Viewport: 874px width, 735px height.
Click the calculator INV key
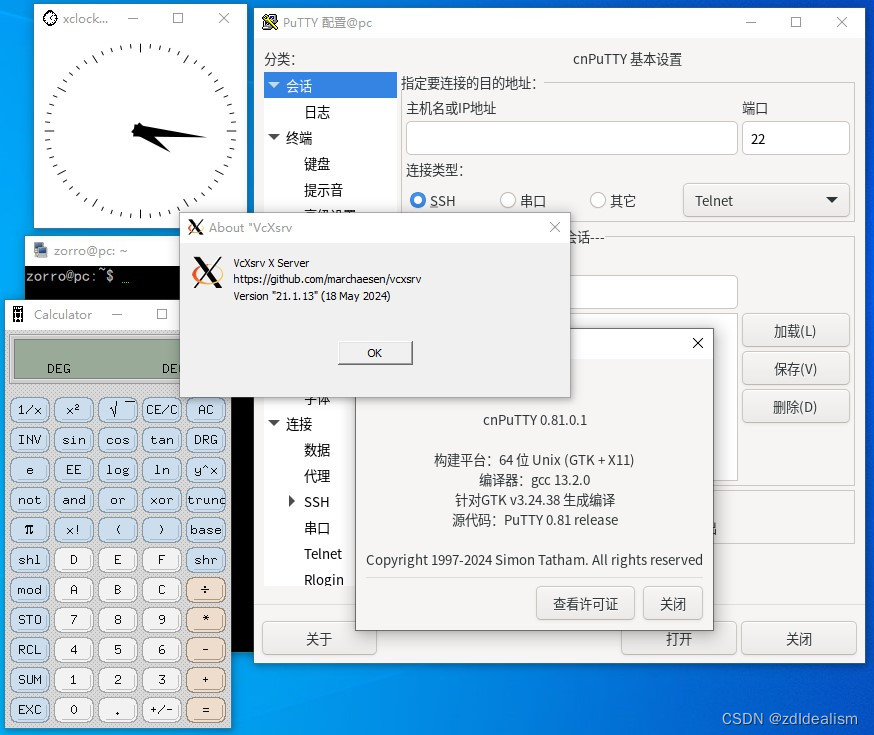click(x=30, y=440)
